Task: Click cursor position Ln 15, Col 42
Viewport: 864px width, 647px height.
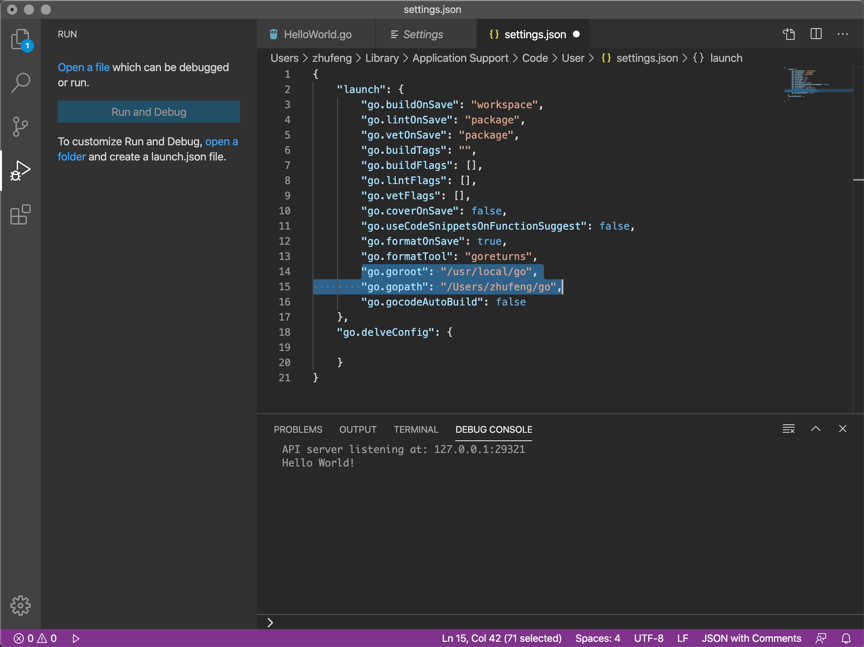Action: click(x=501, y=638)
